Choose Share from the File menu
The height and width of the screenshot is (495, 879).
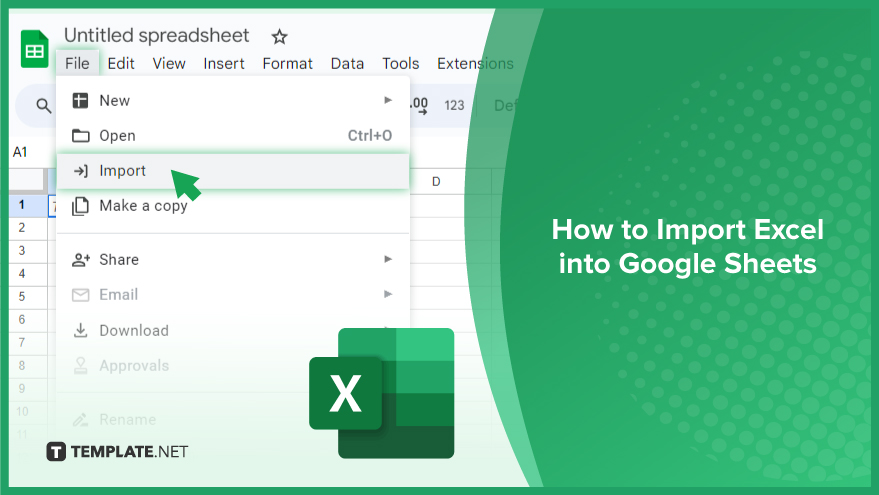233,260
